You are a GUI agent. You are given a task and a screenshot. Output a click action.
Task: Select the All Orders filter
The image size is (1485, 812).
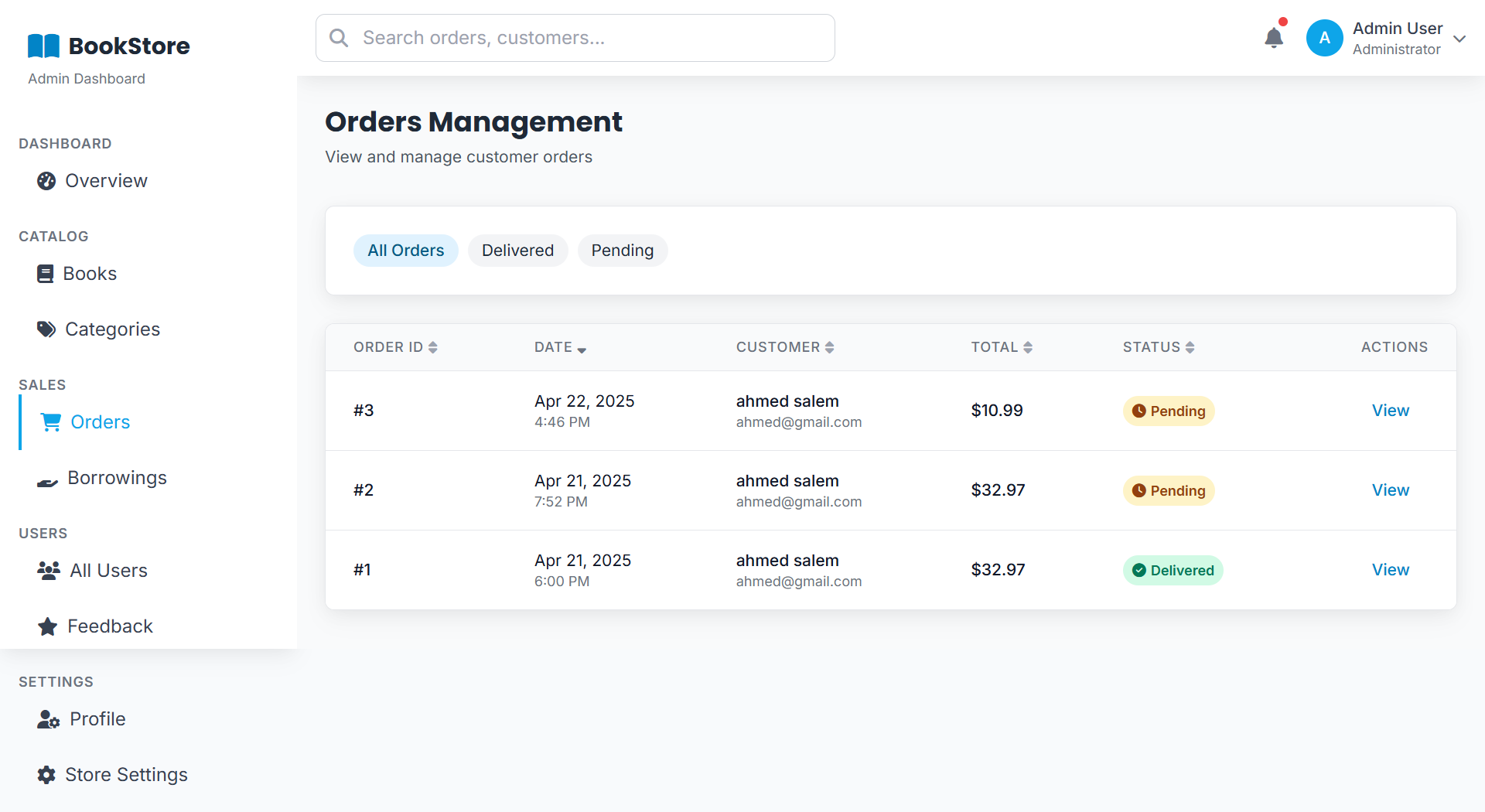pos(405,251)
